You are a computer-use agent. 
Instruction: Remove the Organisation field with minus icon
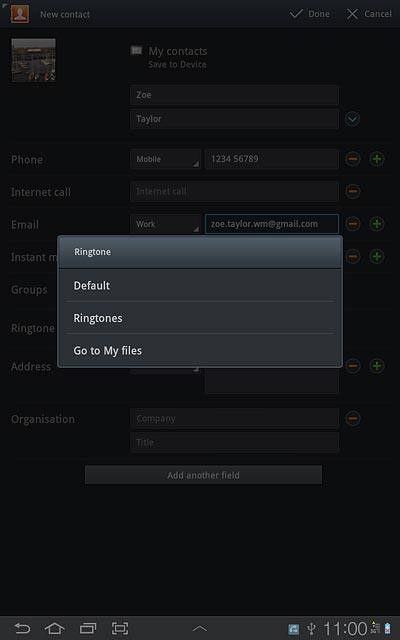click(353, 418)
